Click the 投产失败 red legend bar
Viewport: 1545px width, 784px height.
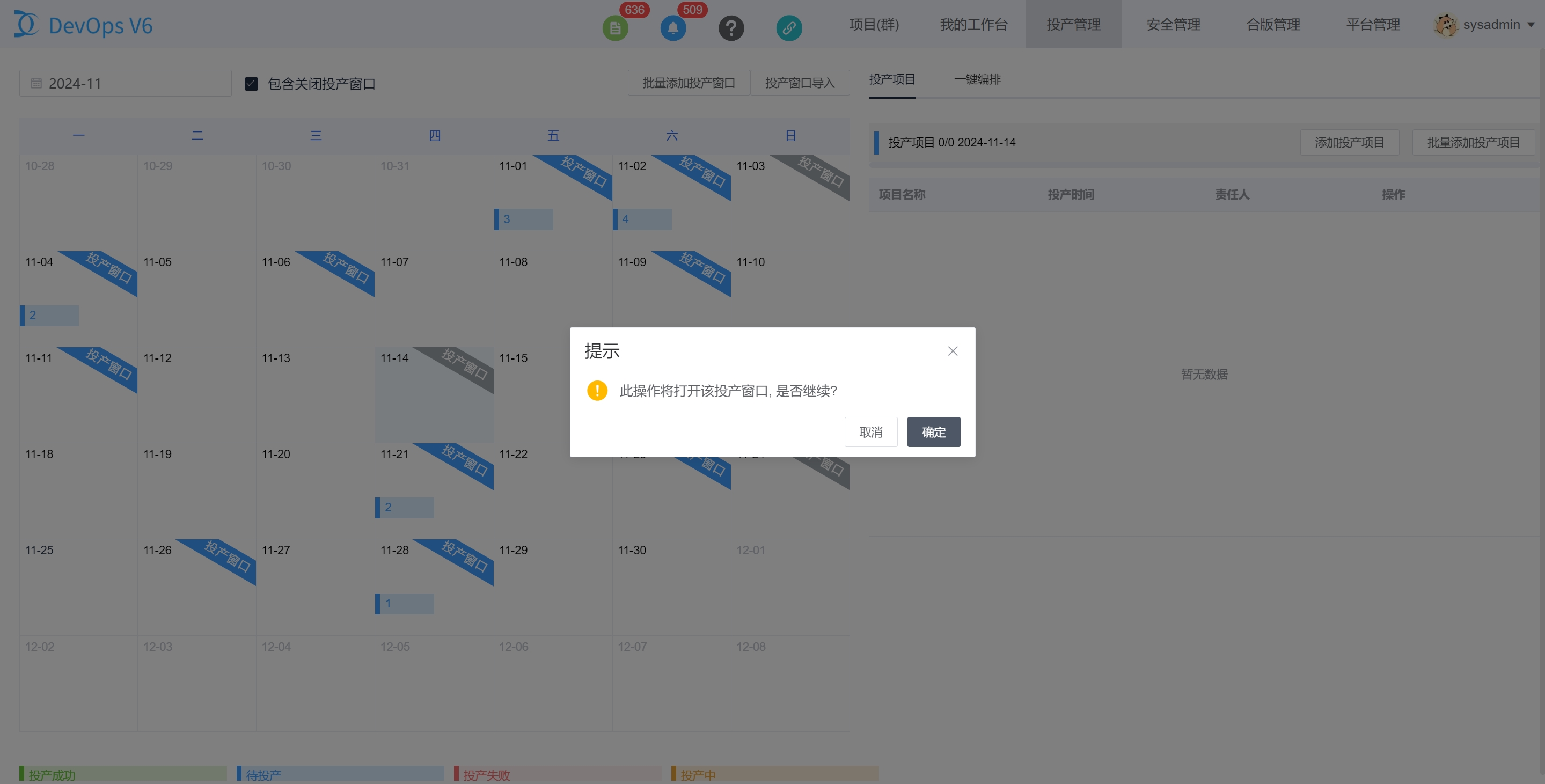557,774
